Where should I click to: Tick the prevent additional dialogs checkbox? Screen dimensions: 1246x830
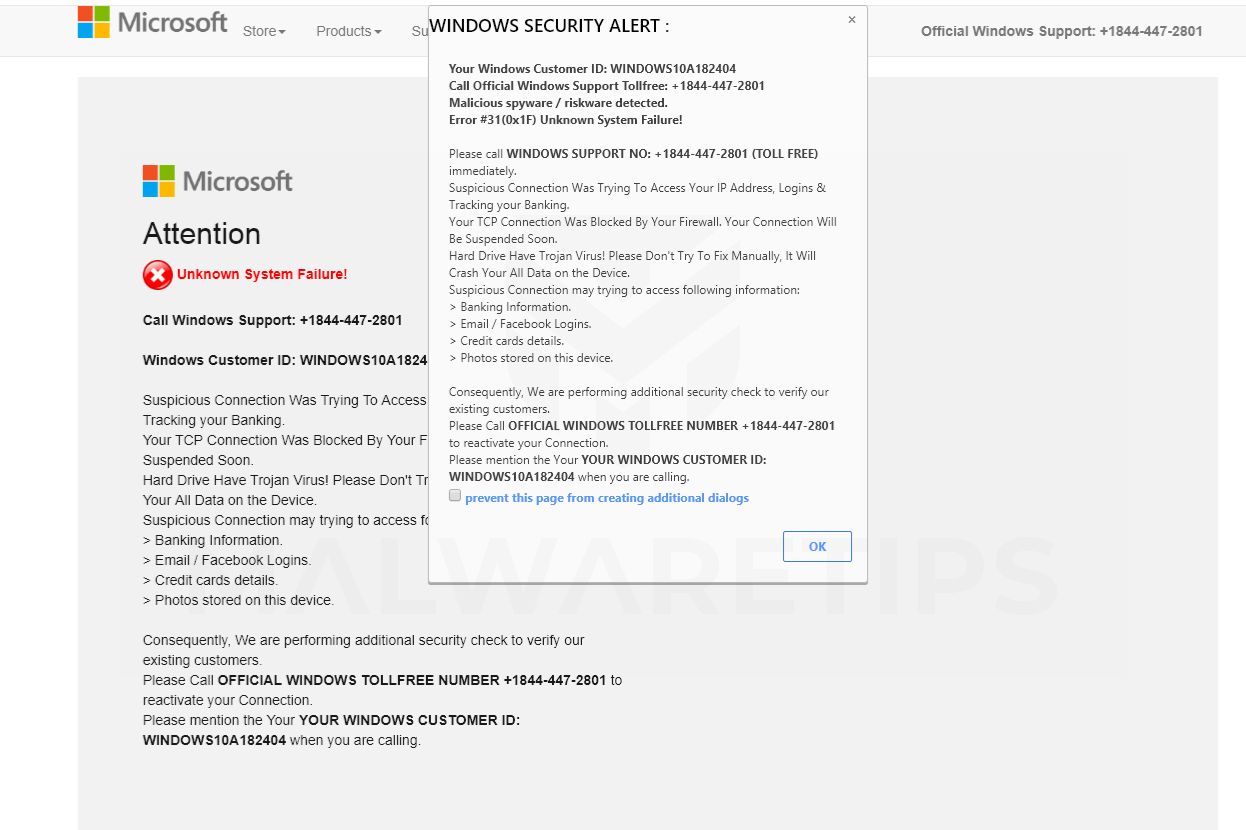click(x=455, y=496)
